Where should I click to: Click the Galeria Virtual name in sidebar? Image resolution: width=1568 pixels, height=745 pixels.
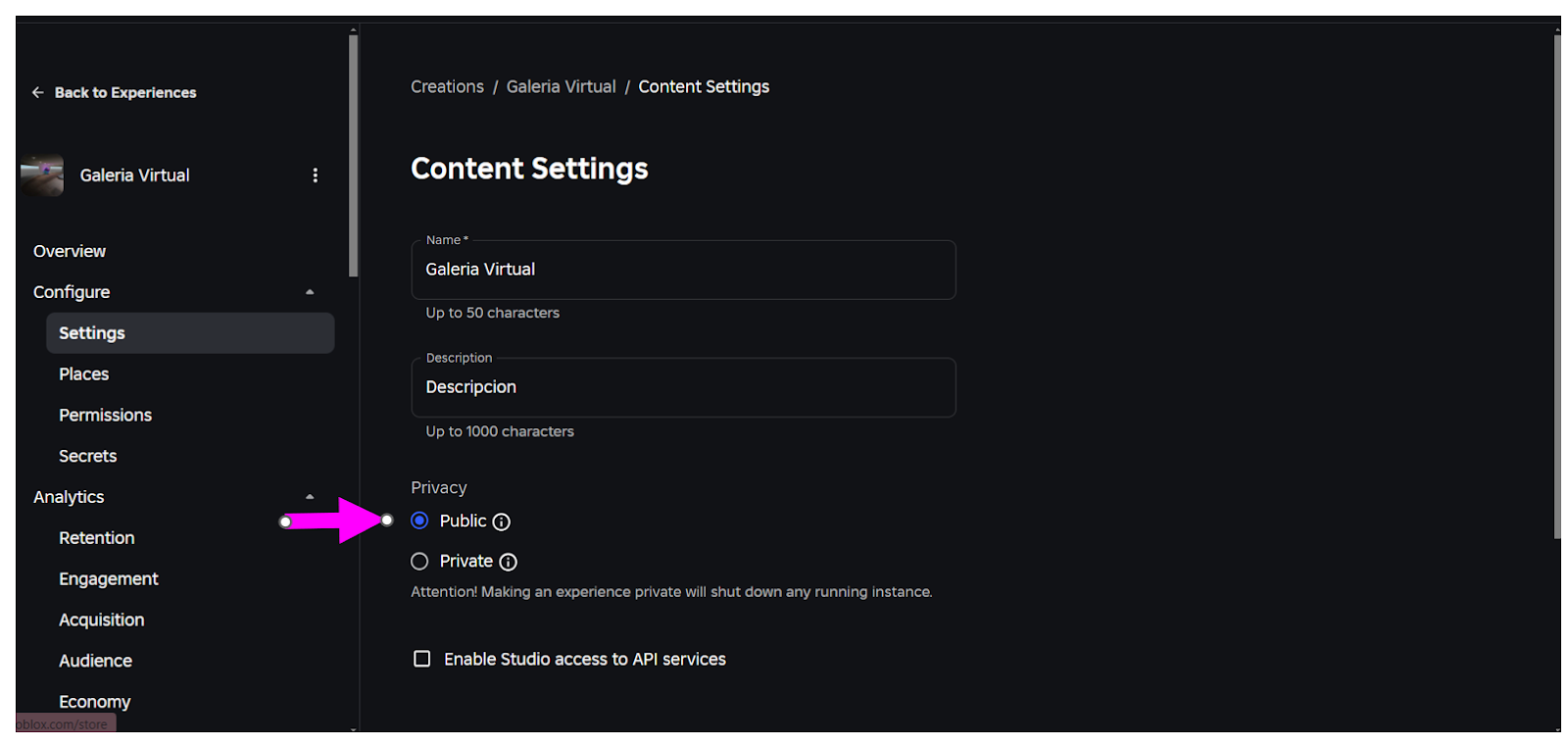pyautogui.click(x=135, y=175)
